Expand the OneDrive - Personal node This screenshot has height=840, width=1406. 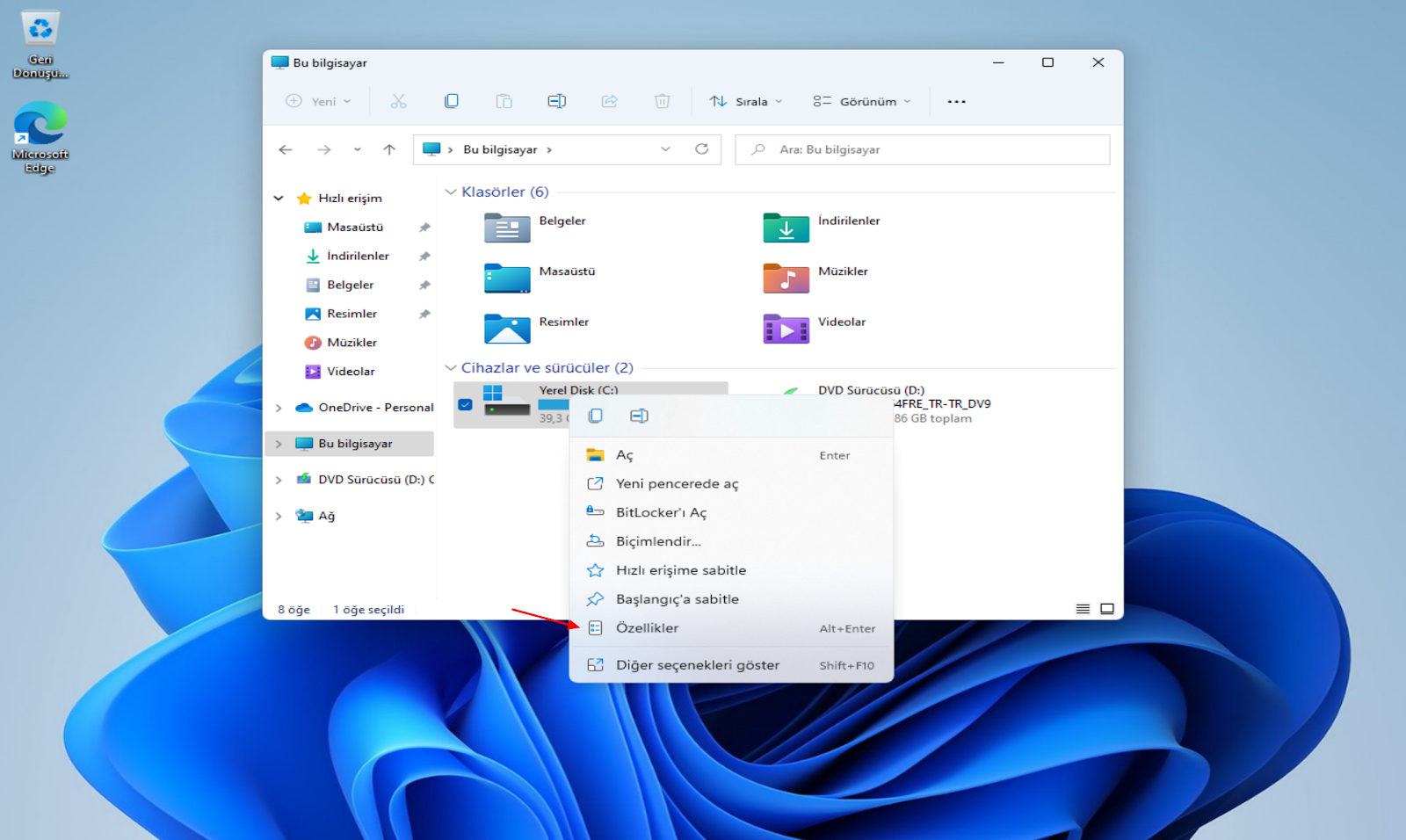click(x=279, y=408)
